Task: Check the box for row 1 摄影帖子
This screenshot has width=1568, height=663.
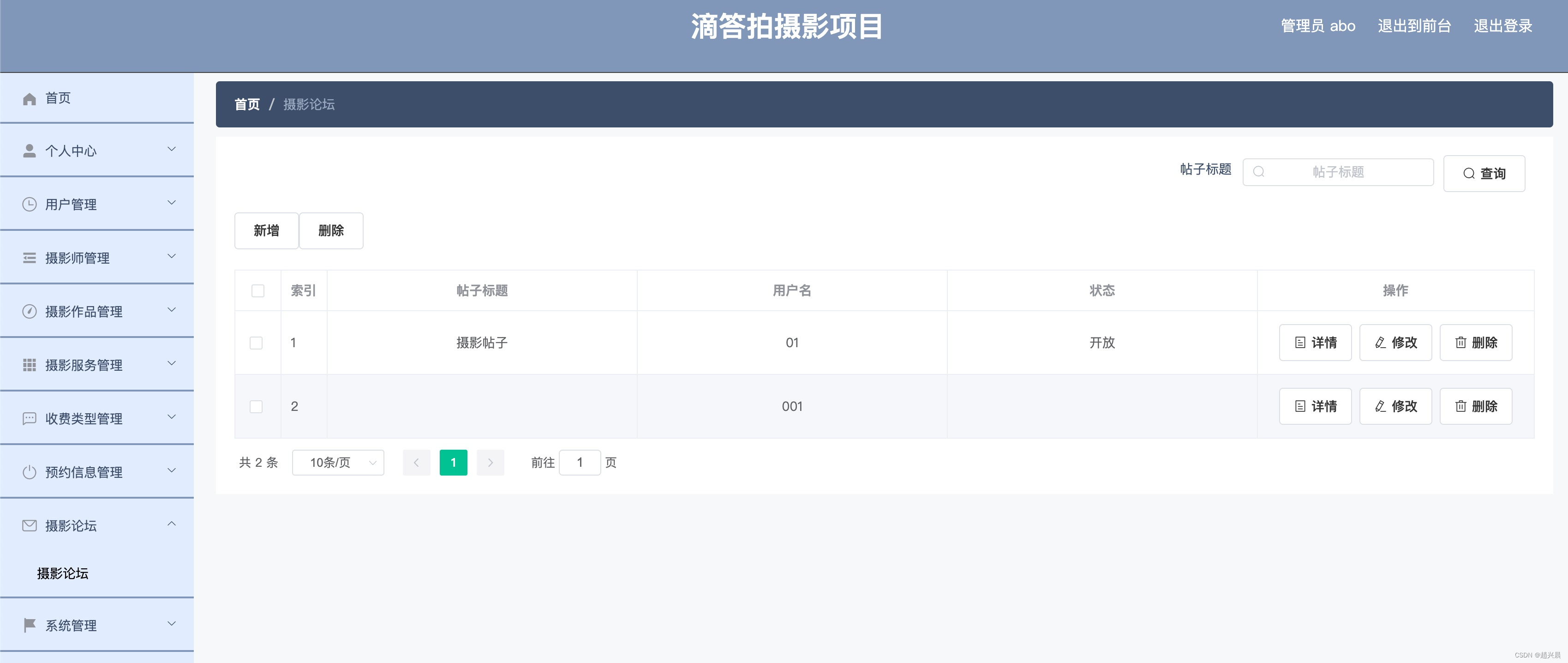Action: click(256, 343)
